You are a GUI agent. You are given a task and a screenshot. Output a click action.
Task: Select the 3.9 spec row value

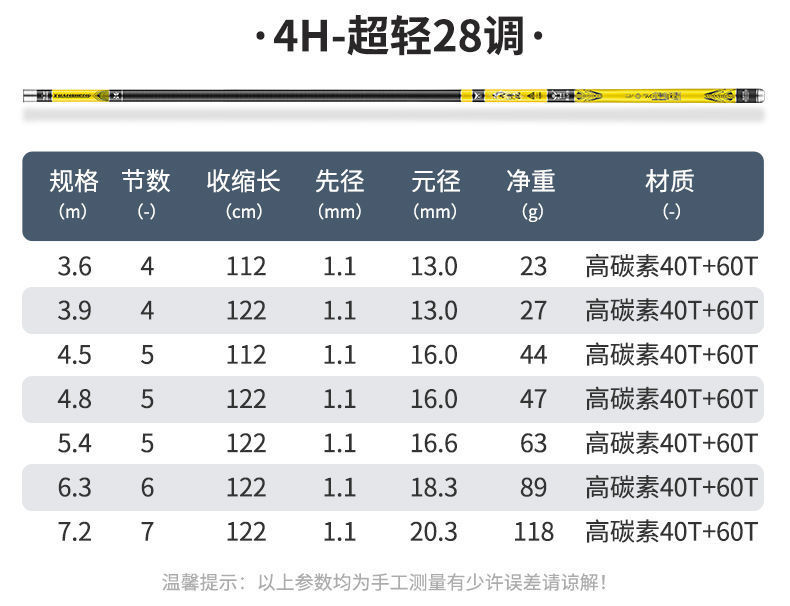coord(75,310)
